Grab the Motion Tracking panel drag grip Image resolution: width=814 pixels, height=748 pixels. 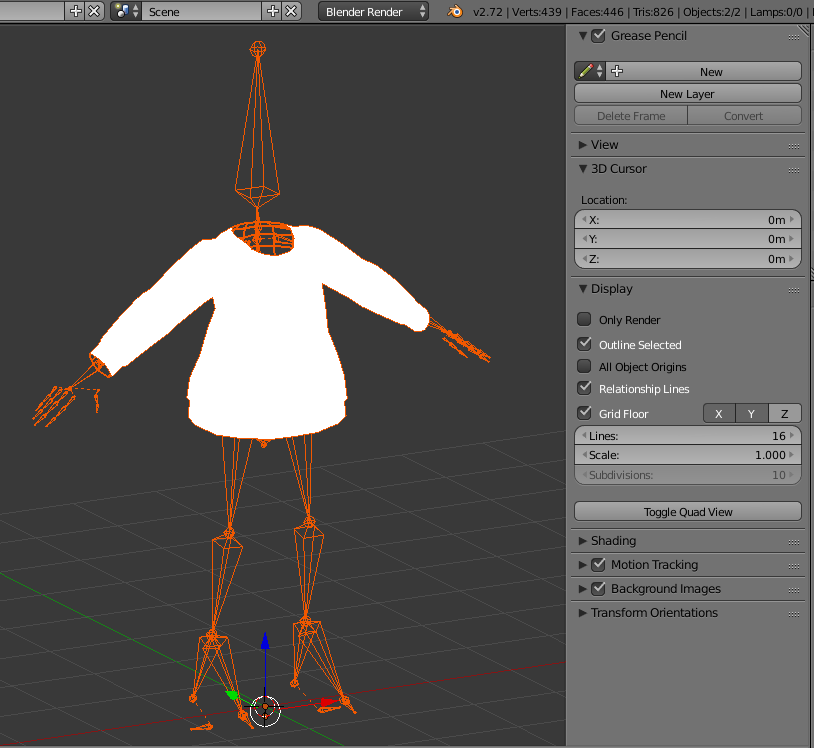tap(794, 566)
